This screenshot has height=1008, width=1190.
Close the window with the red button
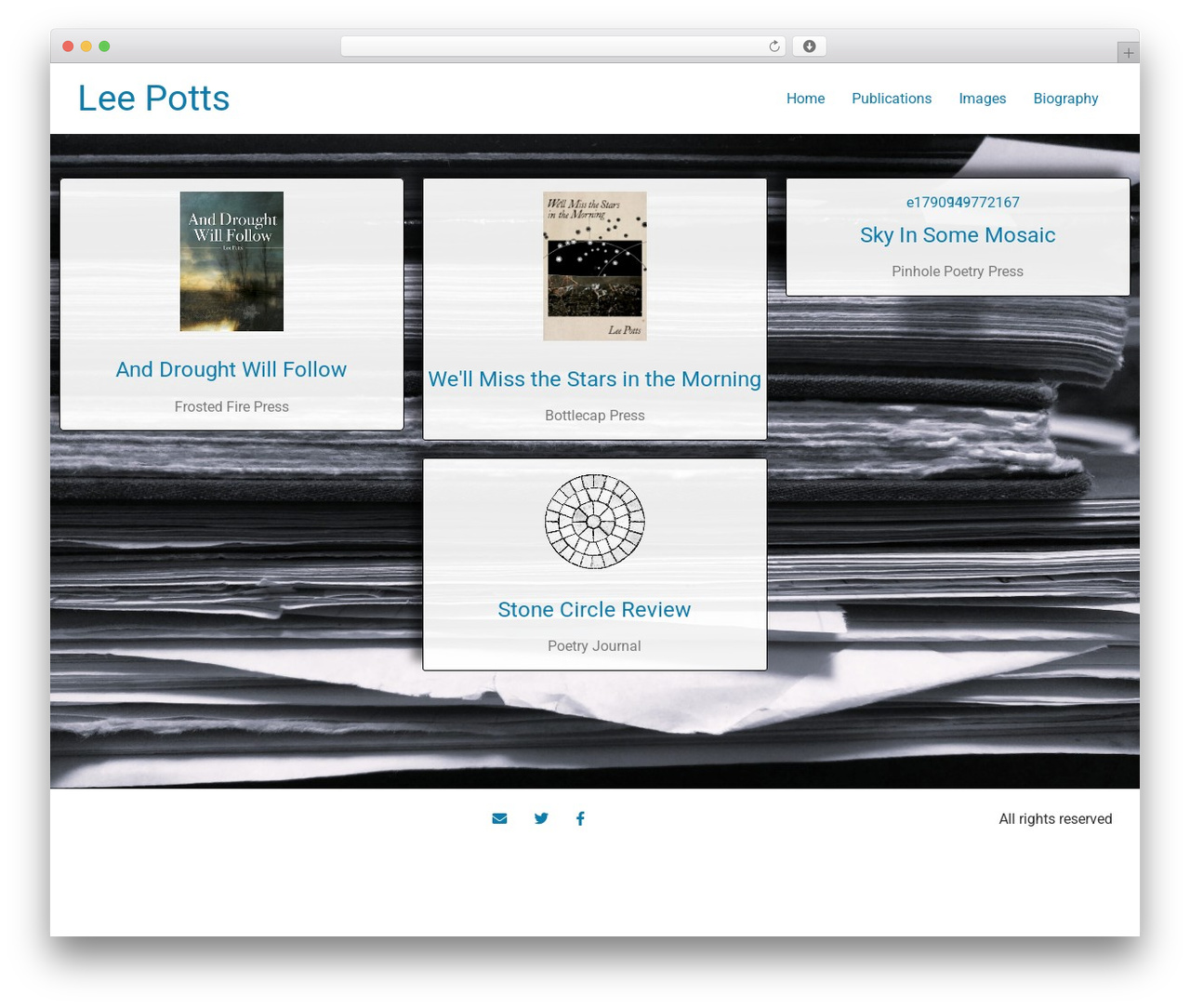(x=68, y=46)
